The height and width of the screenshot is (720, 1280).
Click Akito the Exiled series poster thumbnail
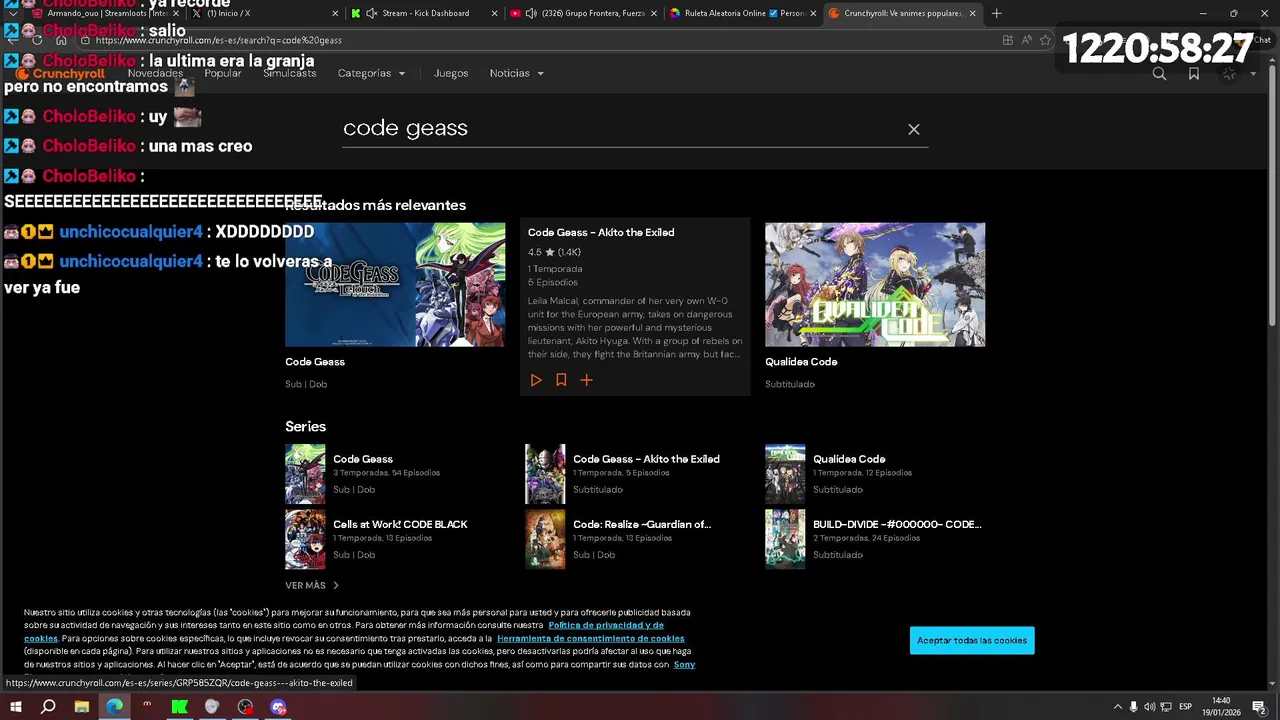tap(545, 474)
